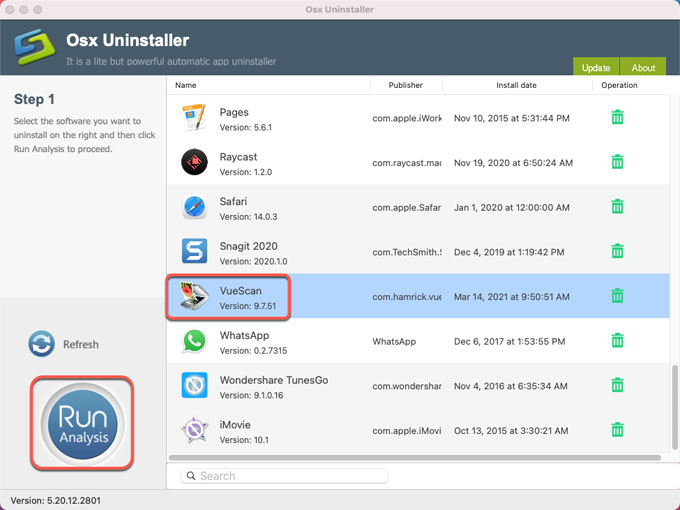The image size is (680, 510).
Task: Sort by the Install date column header
Action: click(516, 85)
